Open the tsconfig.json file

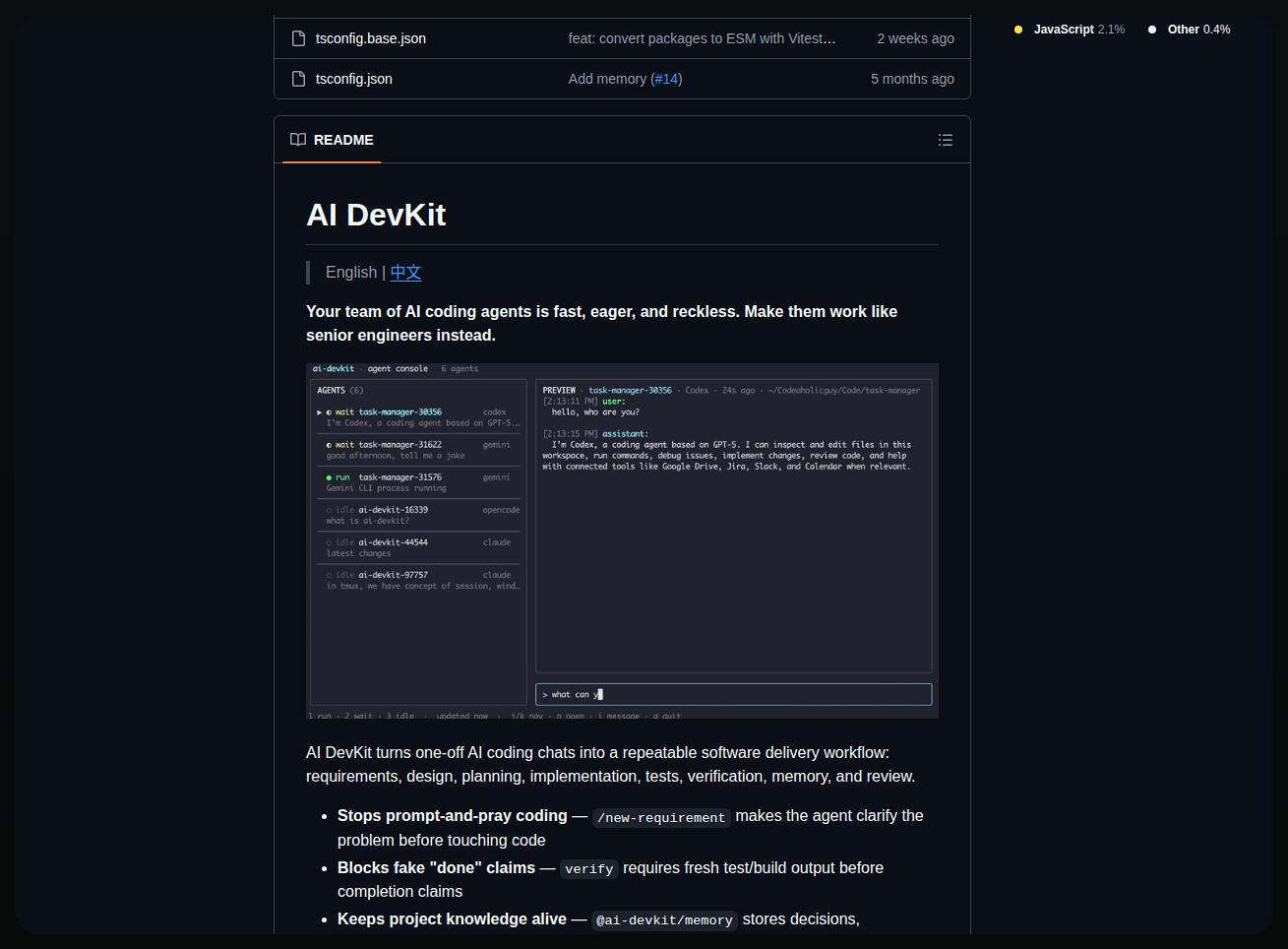point(354,79)
